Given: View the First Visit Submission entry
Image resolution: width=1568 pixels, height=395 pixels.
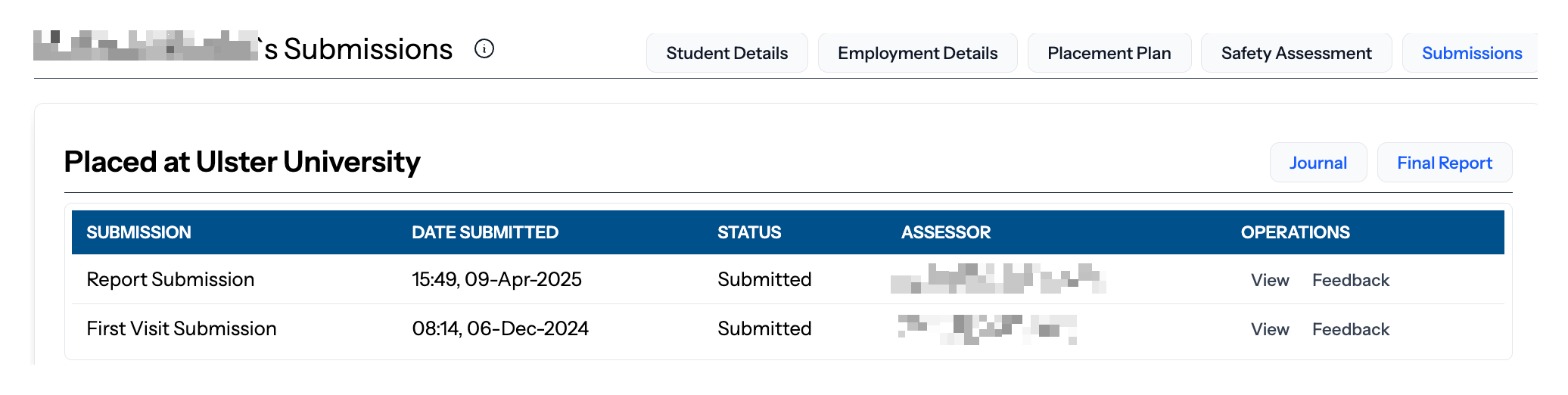Looking at the screenshot, I should tap(1270, 329).
